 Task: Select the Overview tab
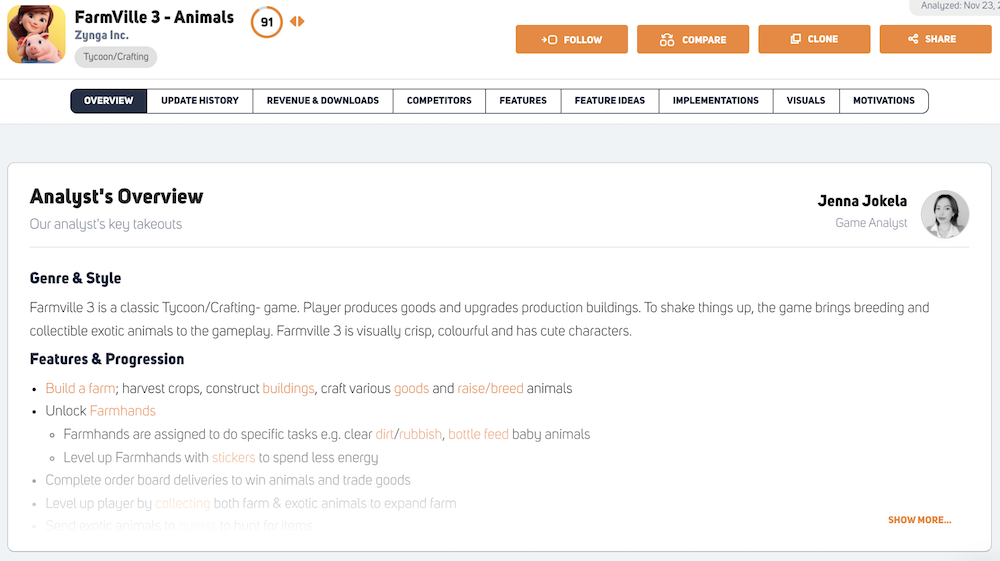(x=108, y=101)
